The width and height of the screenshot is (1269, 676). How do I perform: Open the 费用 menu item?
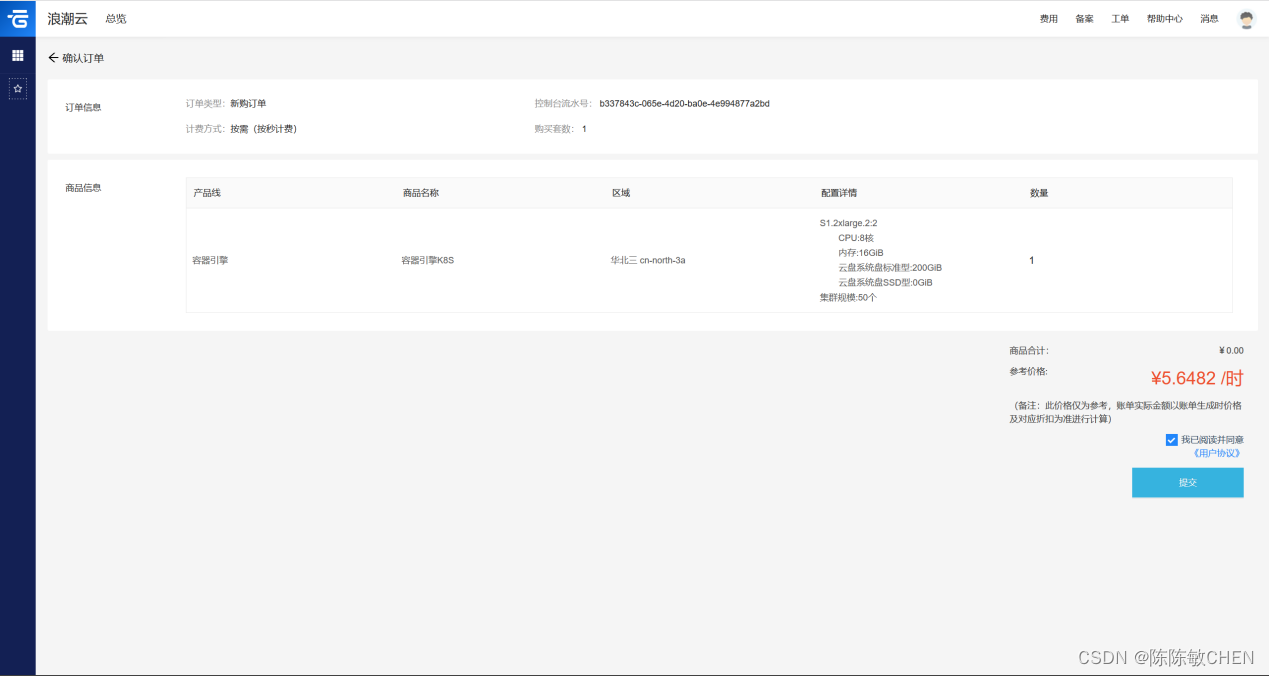pos(1048,19)
